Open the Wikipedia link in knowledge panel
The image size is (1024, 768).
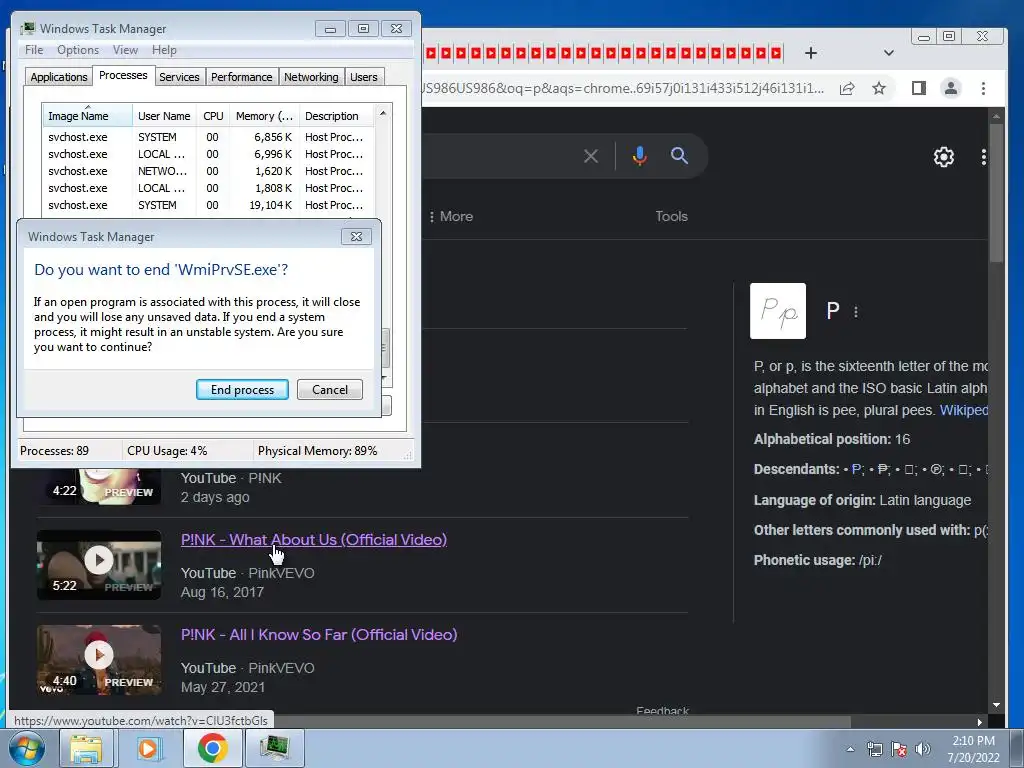963,410
